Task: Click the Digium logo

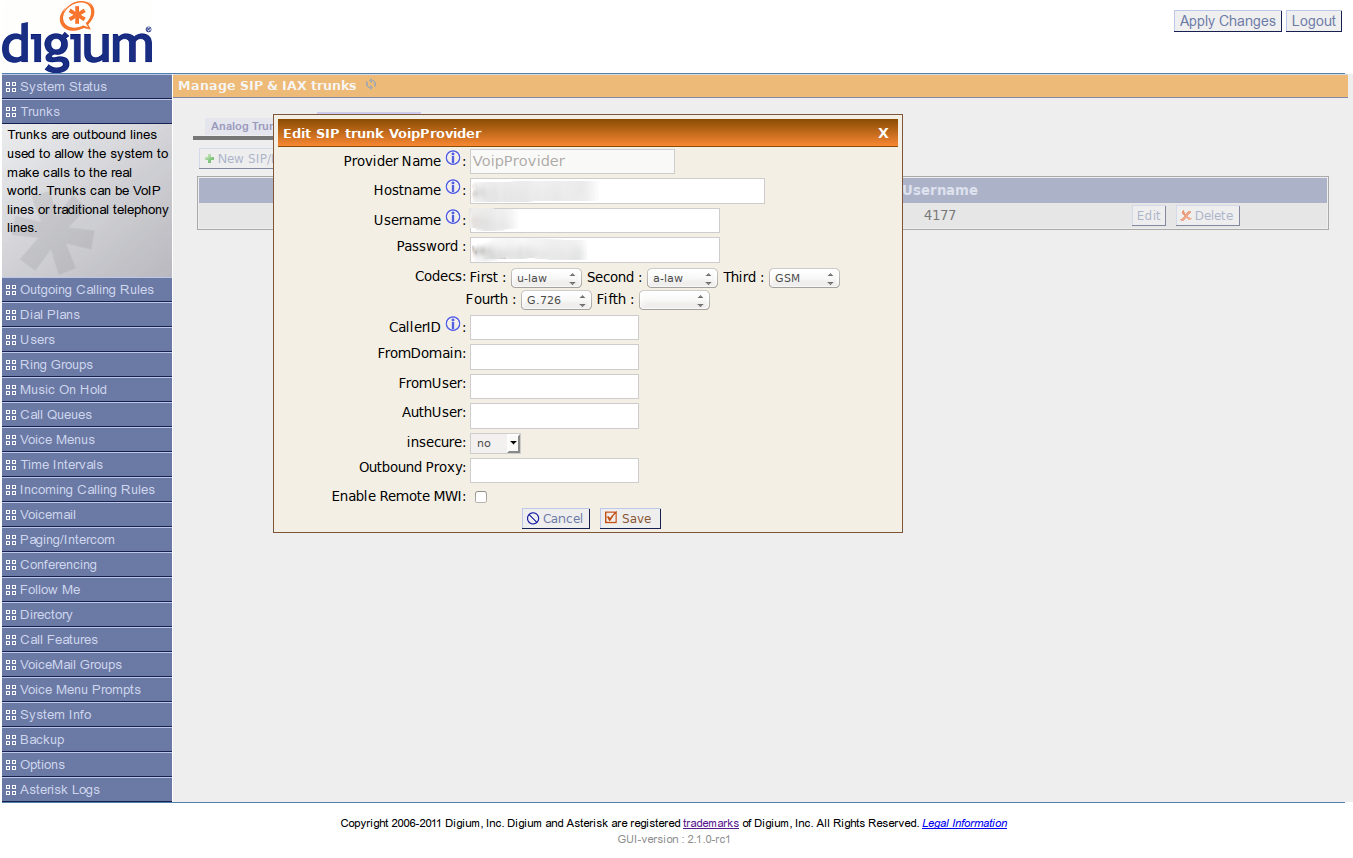Action: tap(77, 38)
